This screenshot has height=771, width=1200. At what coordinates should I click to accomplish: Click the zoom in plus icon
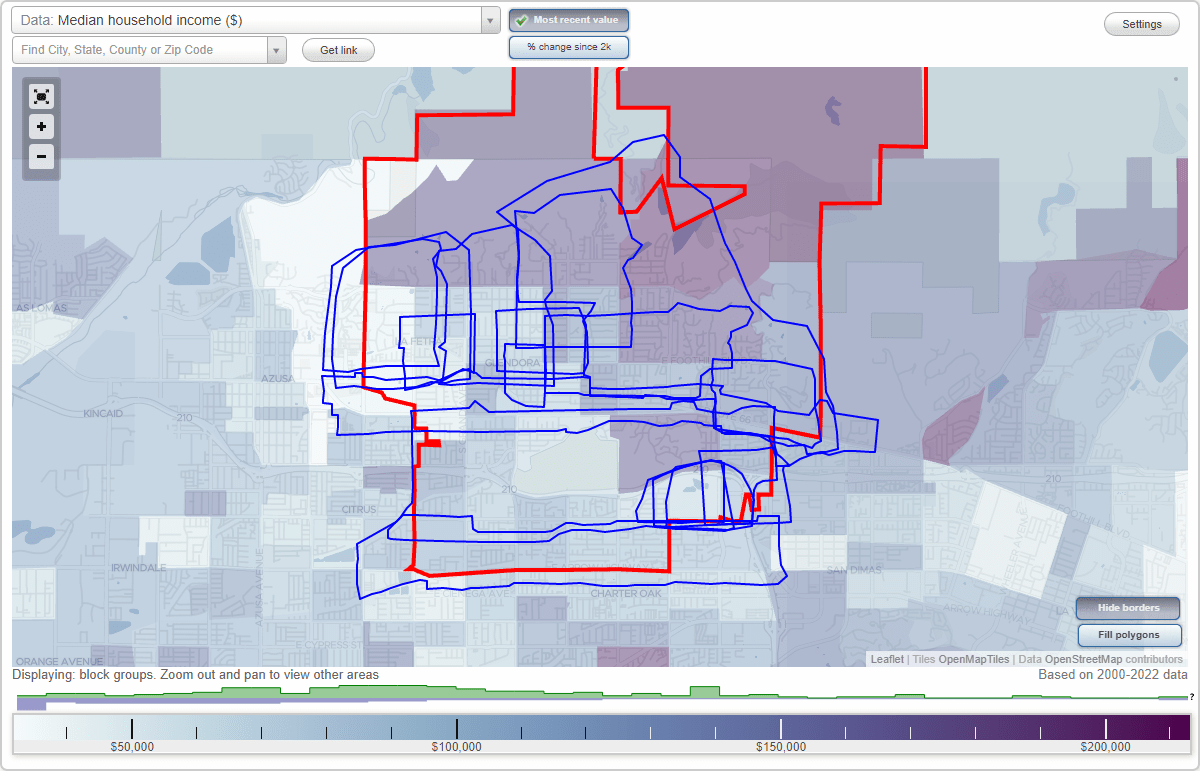(x=41, y=127)
